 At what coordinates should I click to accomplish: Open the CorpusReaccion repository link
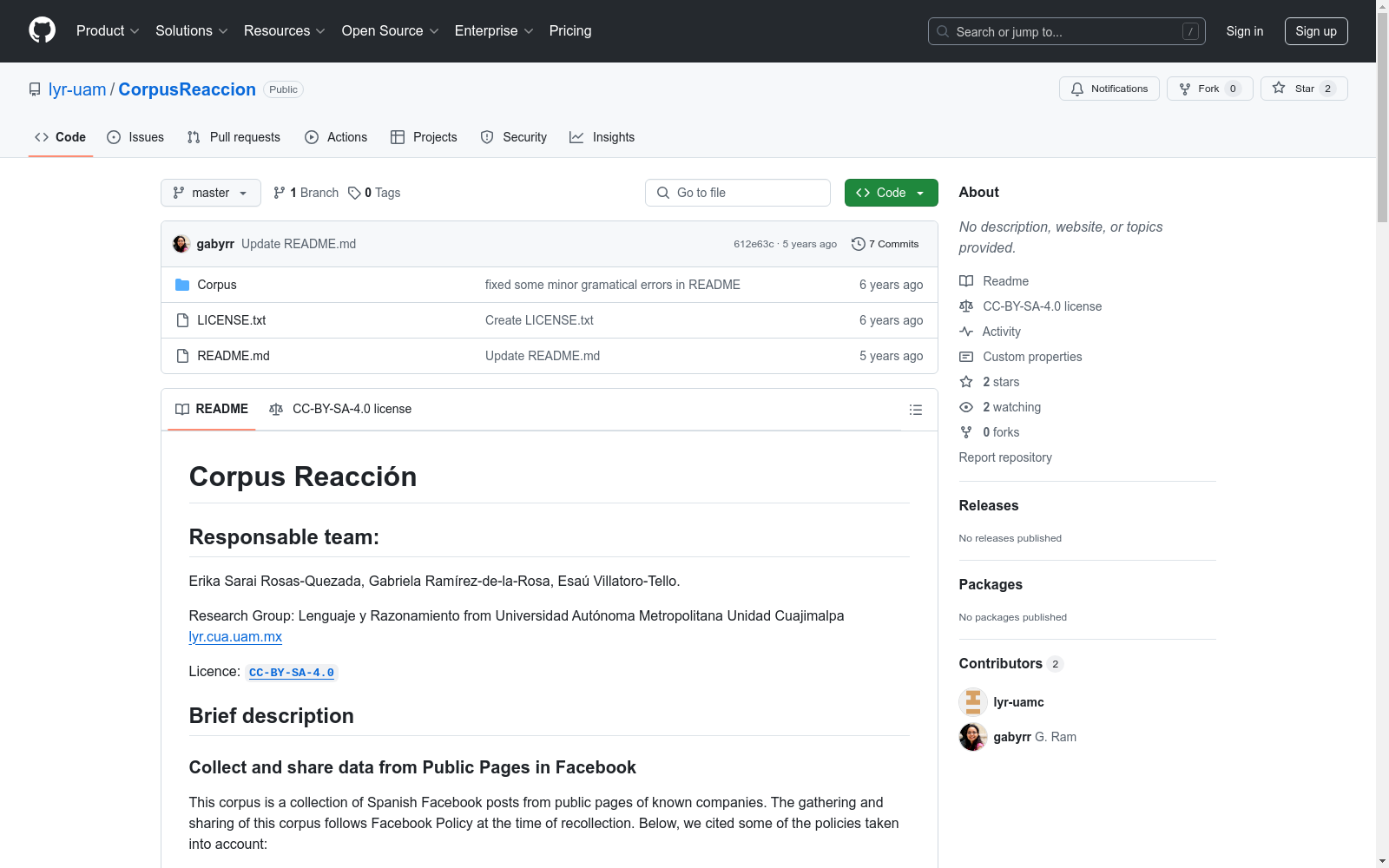[x=188, y=89]
